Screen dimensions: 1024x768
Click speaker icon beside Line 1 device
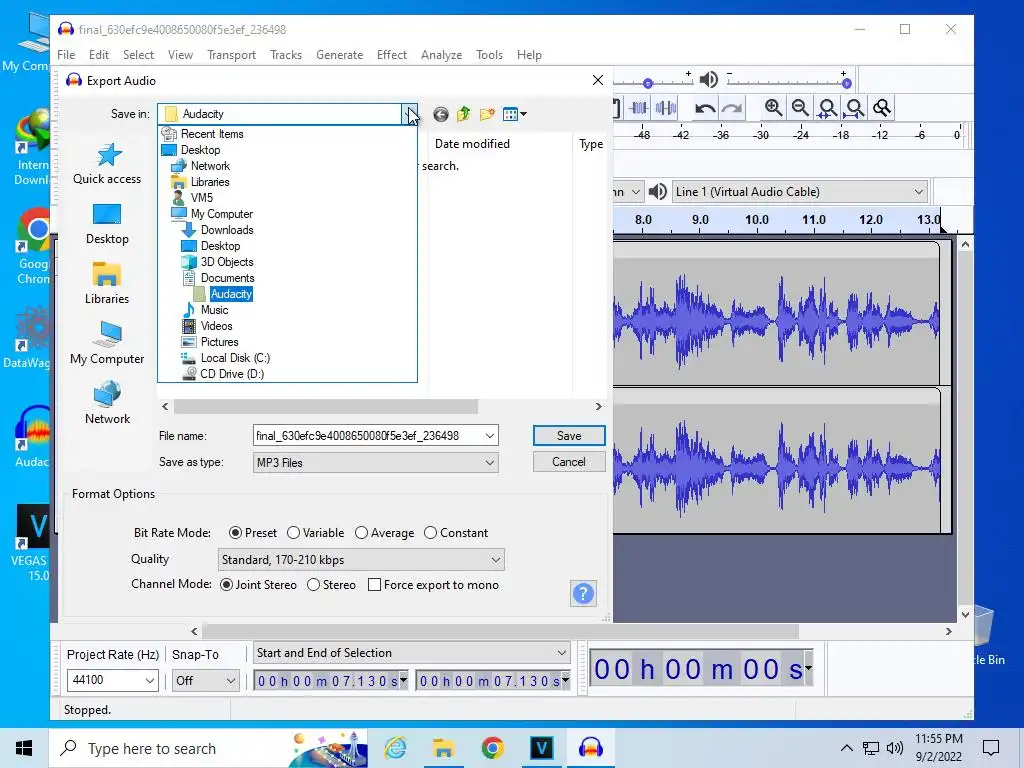(x=658, y=192)
